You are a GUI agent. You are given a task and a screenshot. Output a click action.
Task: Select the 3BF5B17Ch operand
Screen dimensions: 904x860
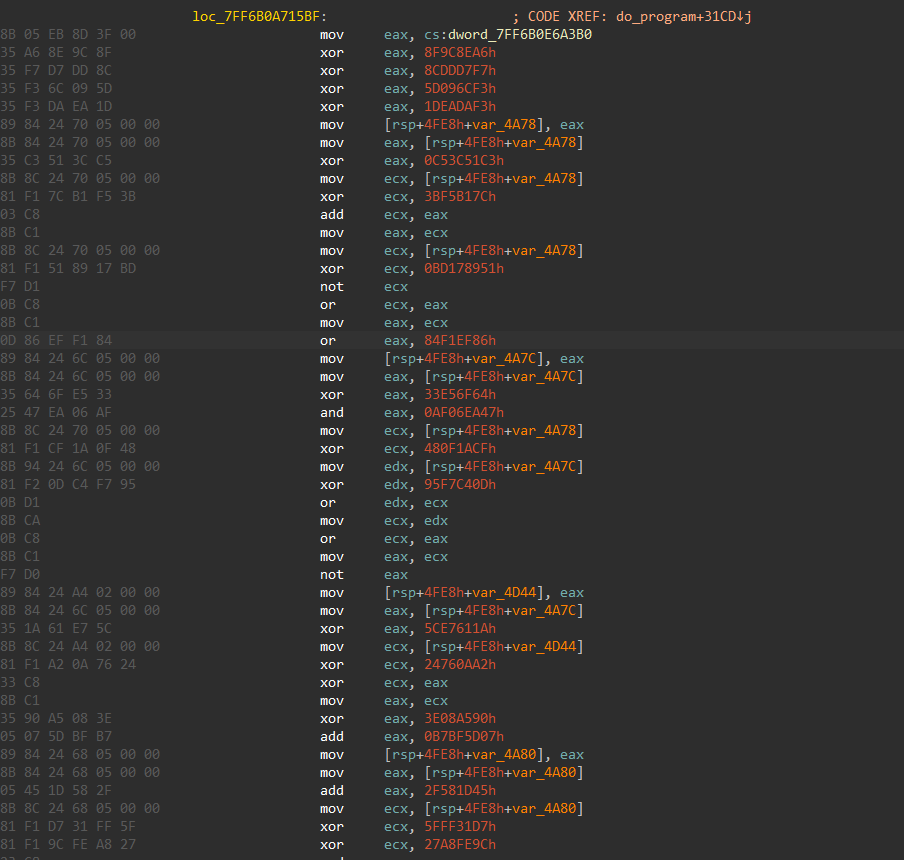click(x=461, y=197)
